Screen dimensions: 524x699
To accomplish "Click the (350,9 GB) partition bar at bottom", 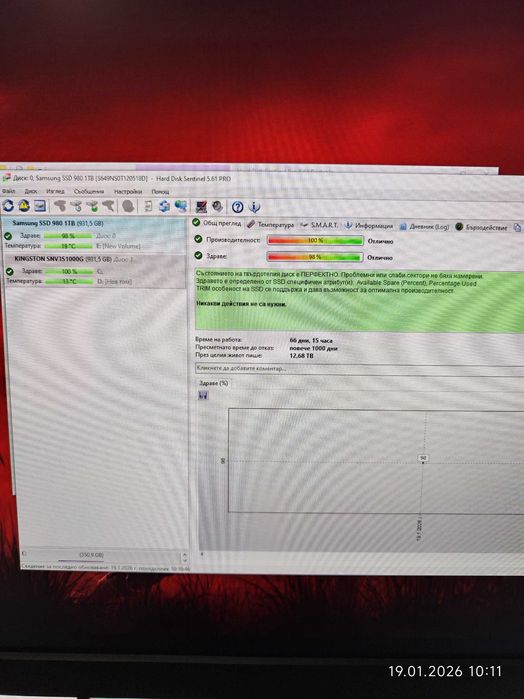I will point(91,555).
